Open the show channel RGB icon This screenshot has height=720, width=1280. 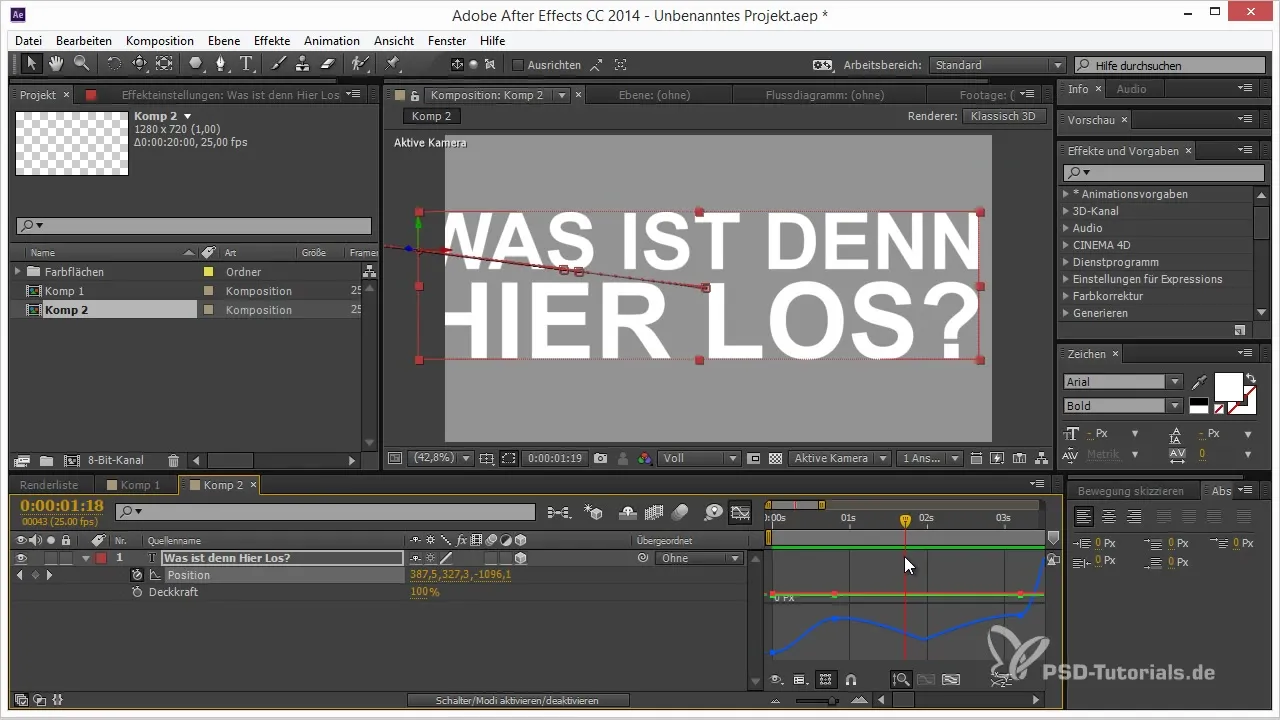(x=645, y=458)
